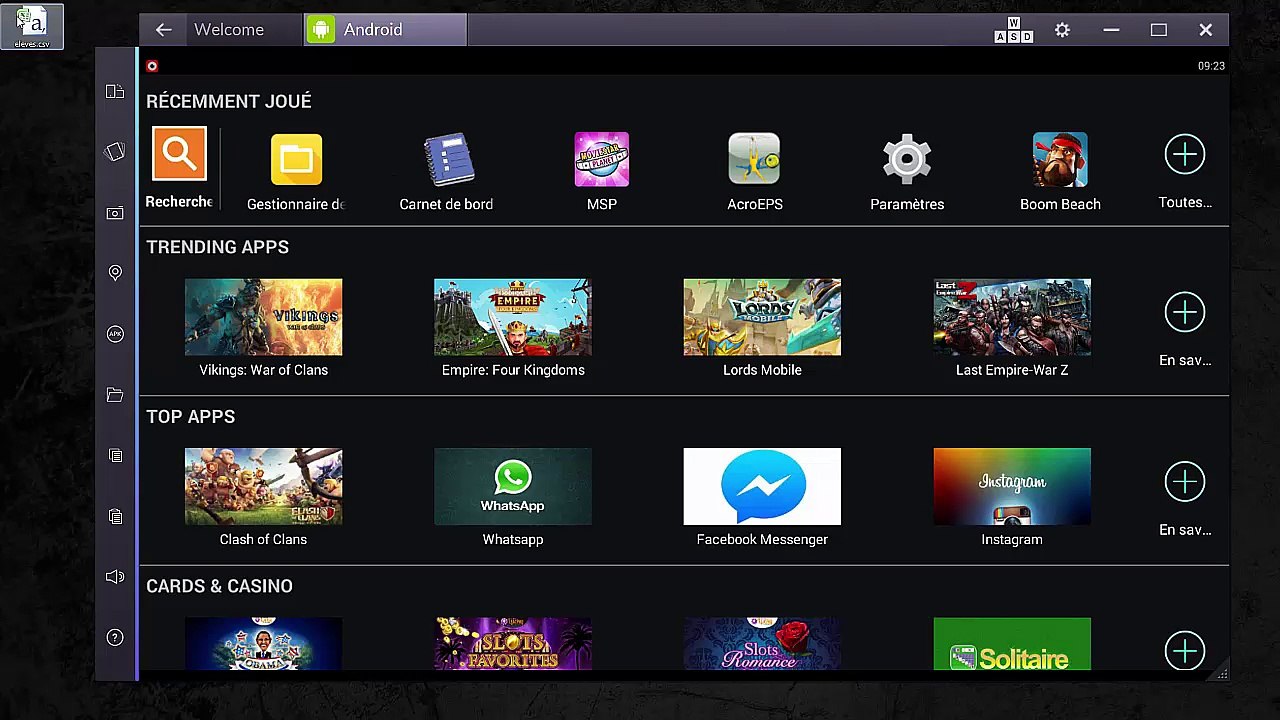This screenshot has width=1280, height=720.
Task: Click the shake device icon in the sidebar
Action: (115, 152)
